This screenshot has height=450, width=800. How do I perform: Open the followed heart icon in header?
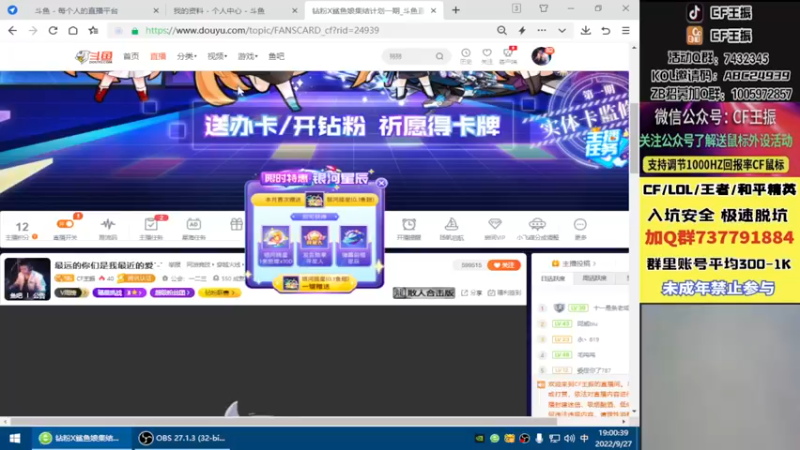487,56
